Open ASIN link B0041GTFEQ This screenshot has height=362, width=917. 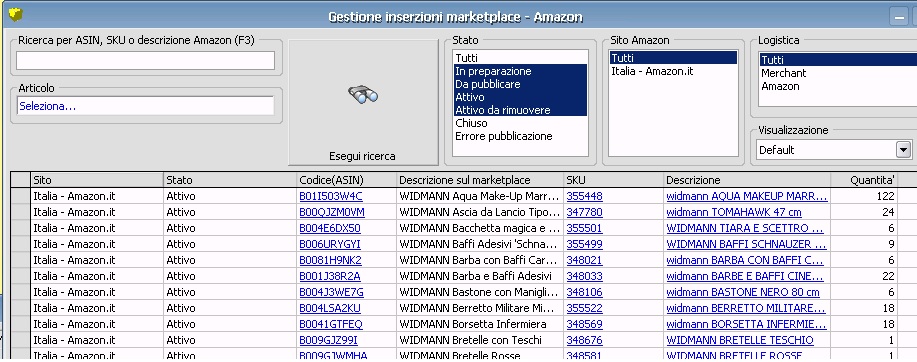tap(330, 324)
